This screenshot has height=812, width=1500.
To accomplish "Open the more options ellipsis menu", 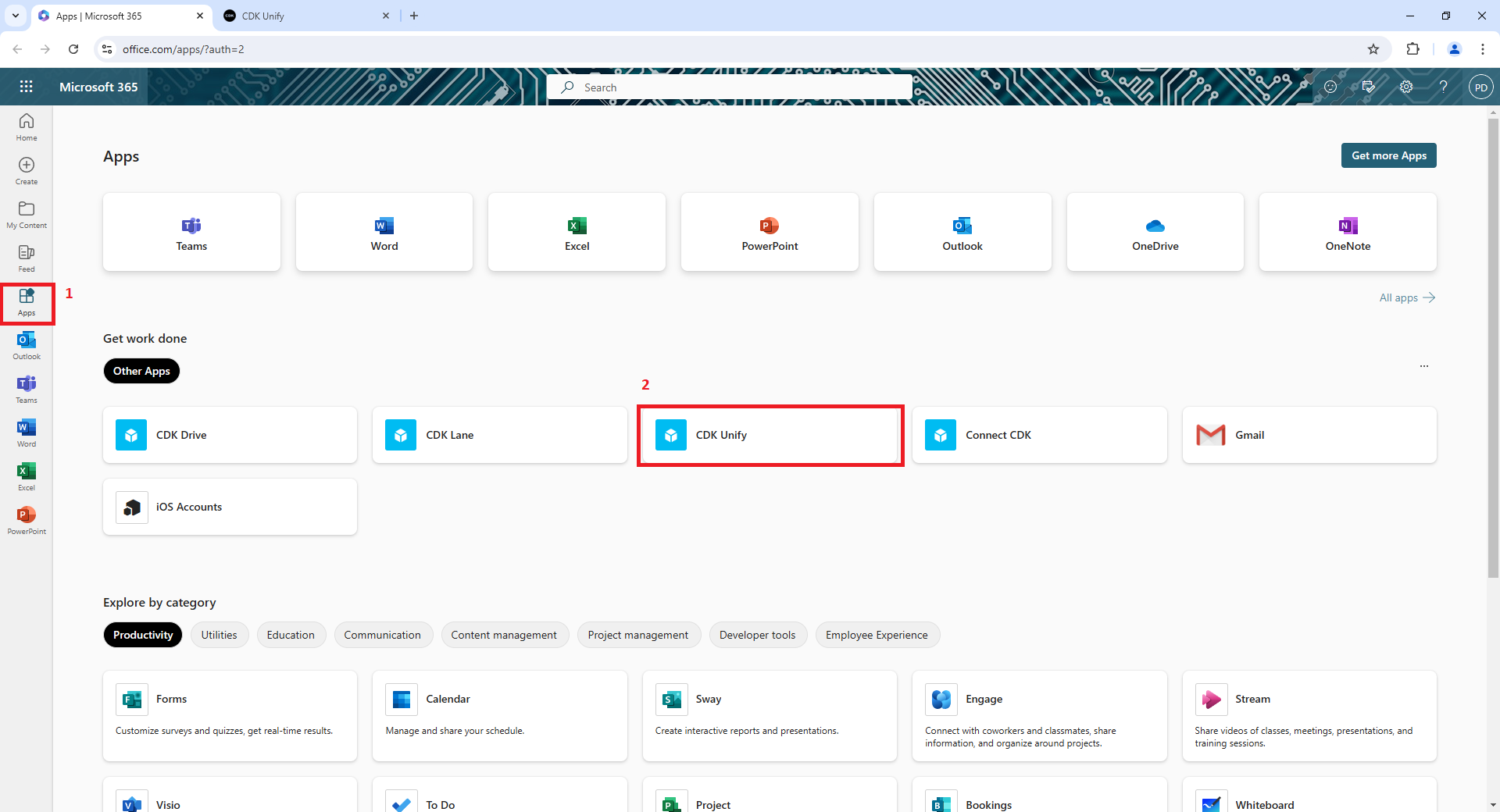I will (x=1424, y=365).
